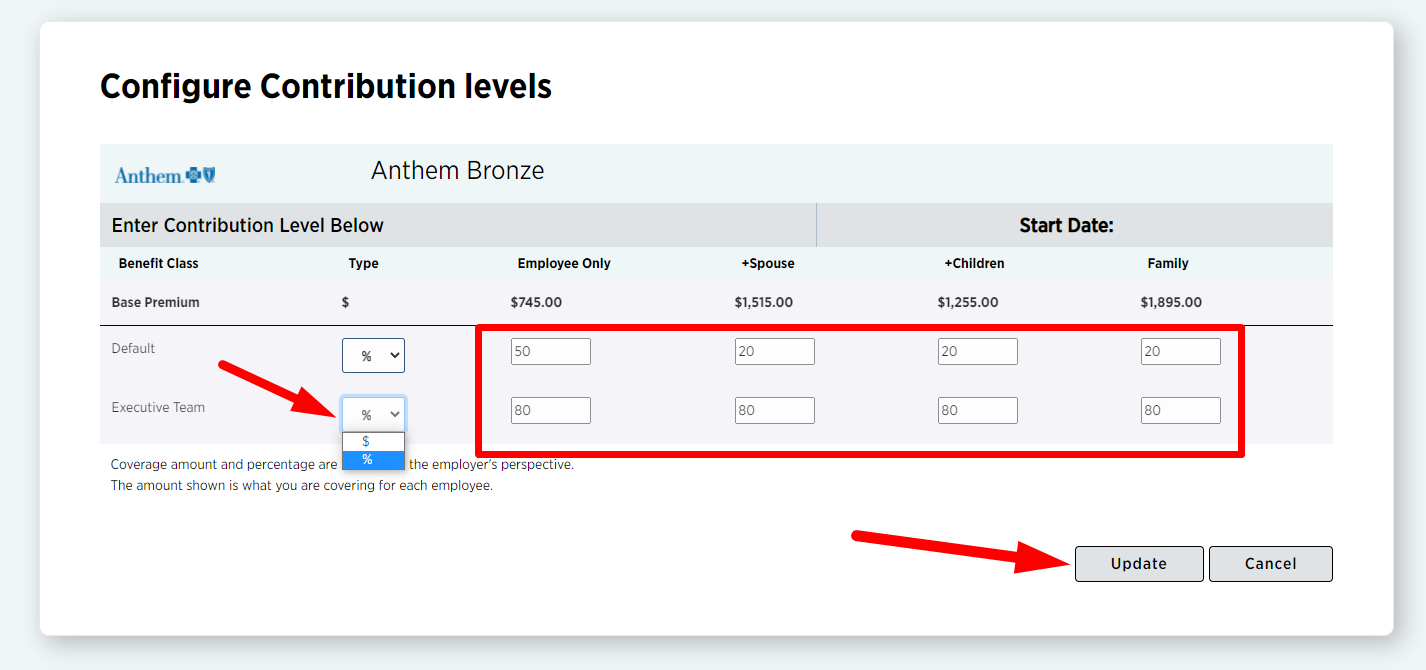Open the Default type dropdown
Screen dimensions: 1426x670
[x=373, y=356]
